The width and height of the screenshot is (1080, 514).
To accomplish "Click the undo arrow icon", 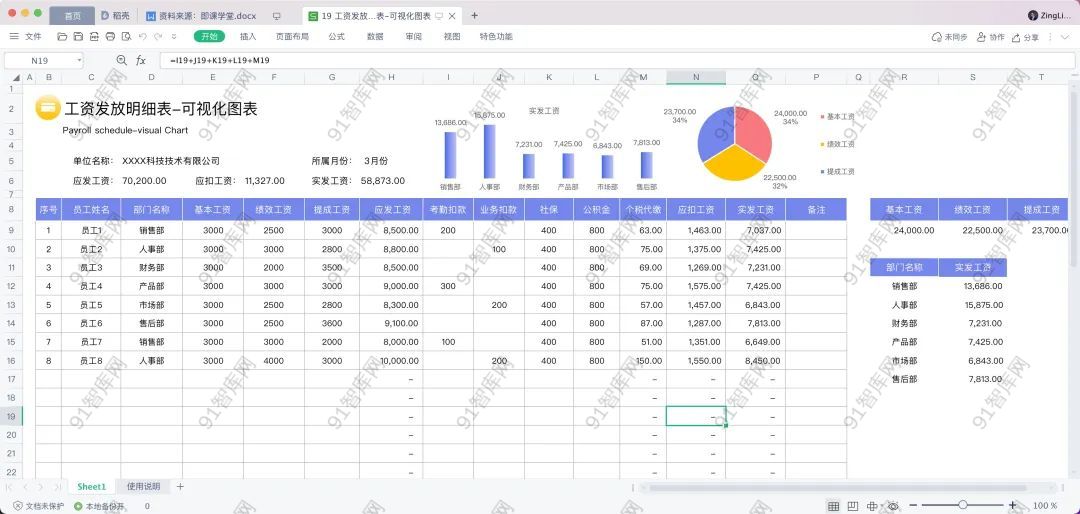I will (142, 37).
